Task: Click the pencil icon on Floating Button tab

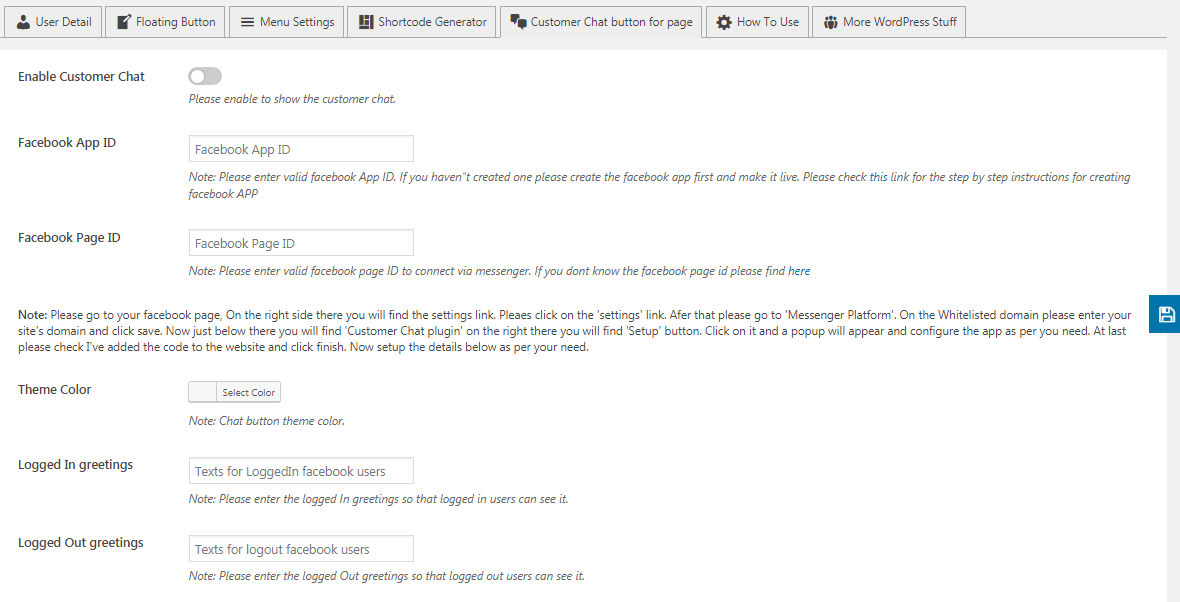Action: 124,22
